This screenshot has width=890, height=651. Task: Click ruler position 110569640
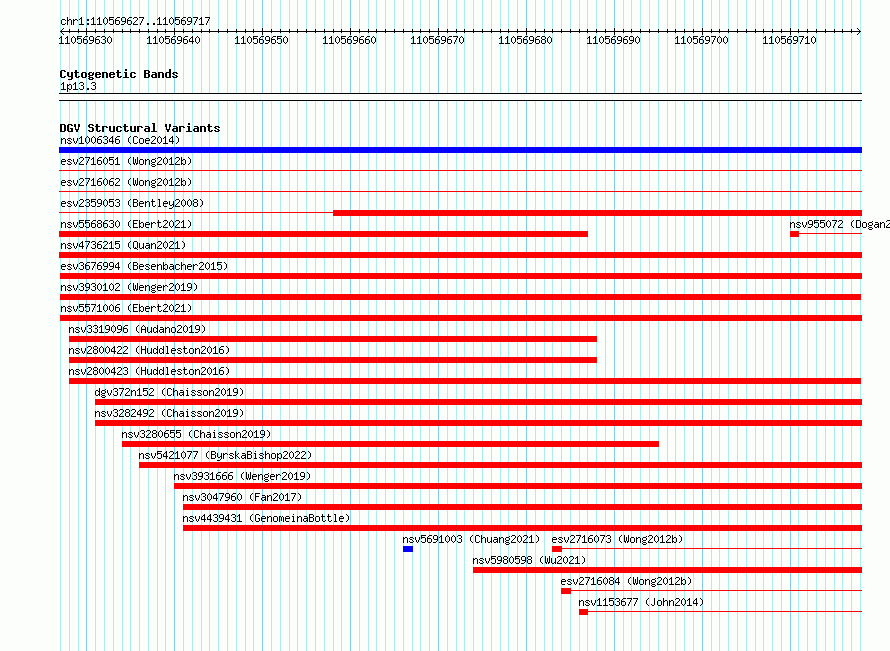(174, 40)
